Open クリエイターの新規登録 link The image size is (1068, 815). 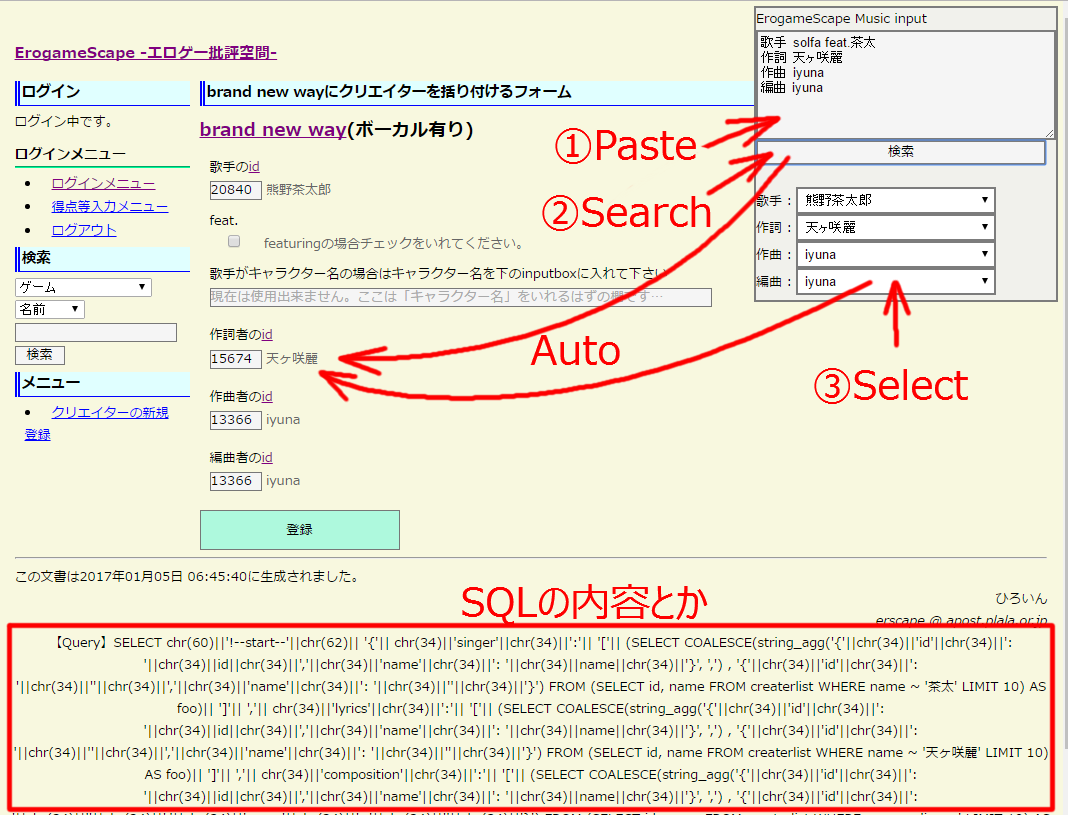coord(109,413)
